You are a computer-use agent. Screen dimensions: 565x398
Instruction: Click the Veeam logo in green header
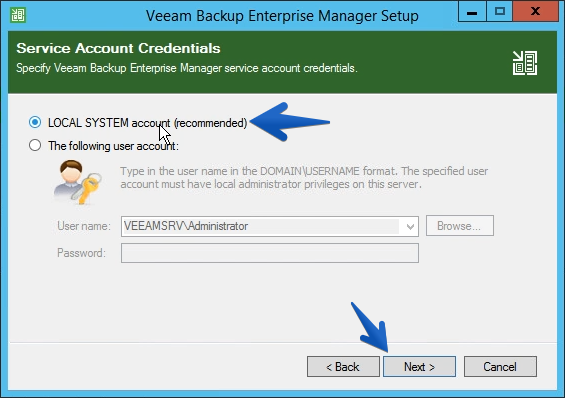[525, 63]
